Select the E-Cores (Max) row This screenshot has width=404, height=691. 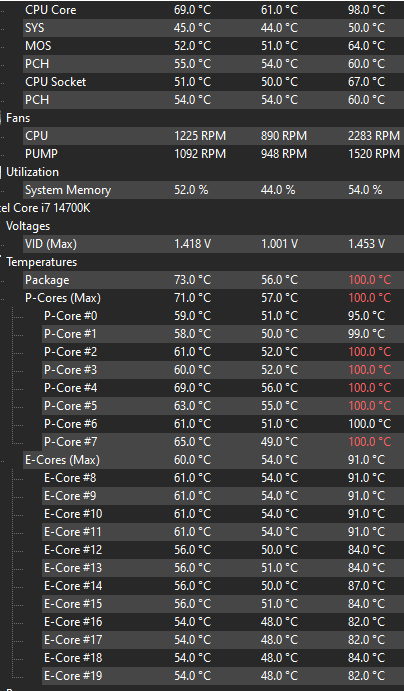tap(213, 460)
